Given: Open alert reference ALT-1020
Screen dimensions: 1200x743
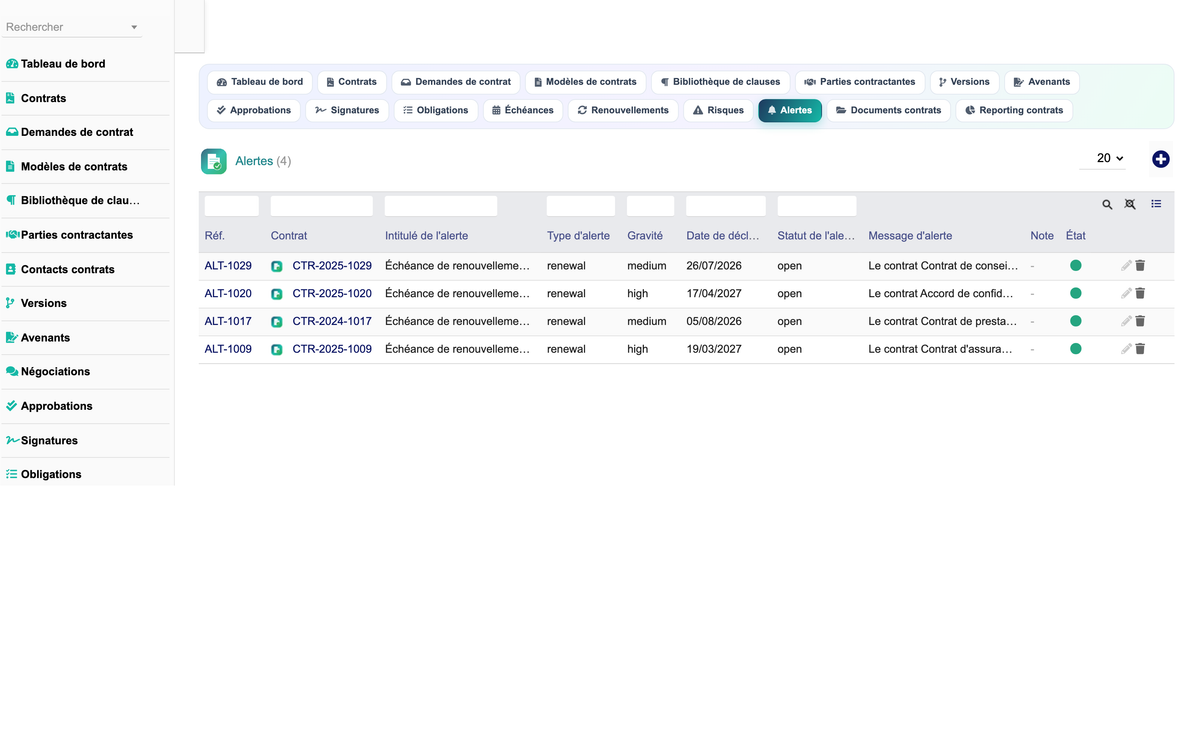Looking at the screenshot, I should 228,294.
